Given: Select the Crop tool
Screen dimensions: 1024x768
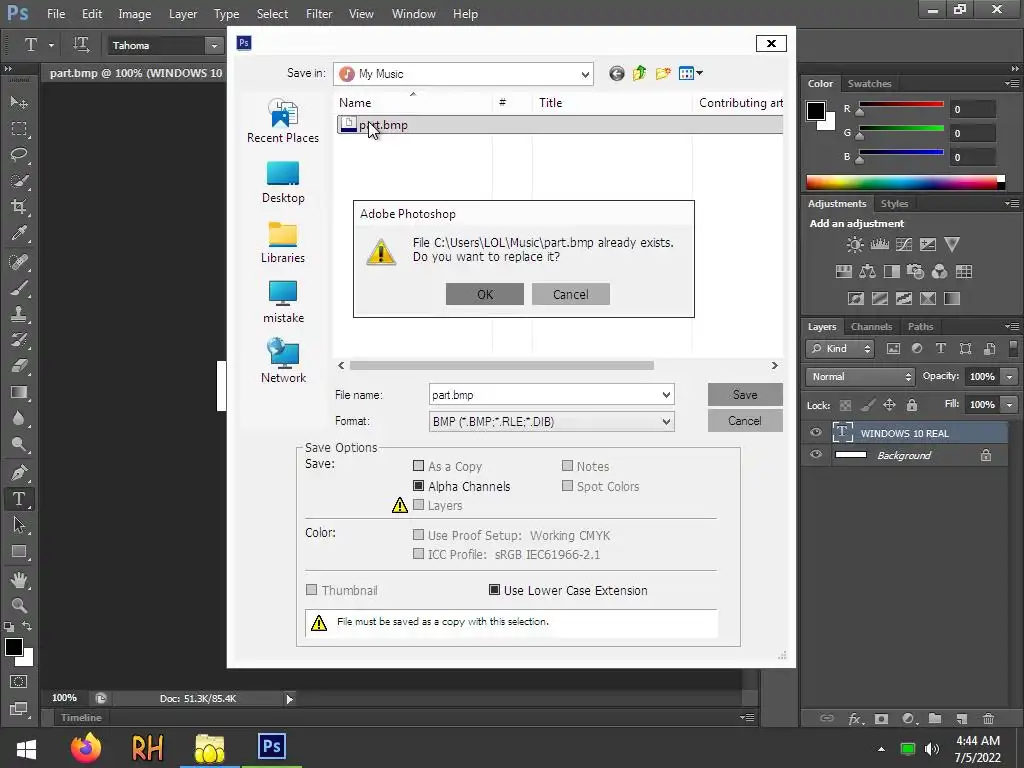Looking at the screenshot, I should coord(19,207).
